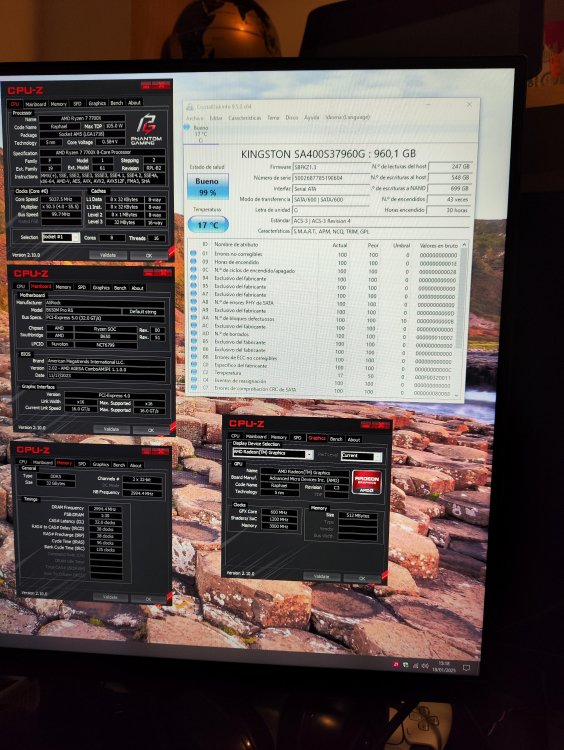Click the Radeon Graphics logo in CPU-Z

click(367, 482)
